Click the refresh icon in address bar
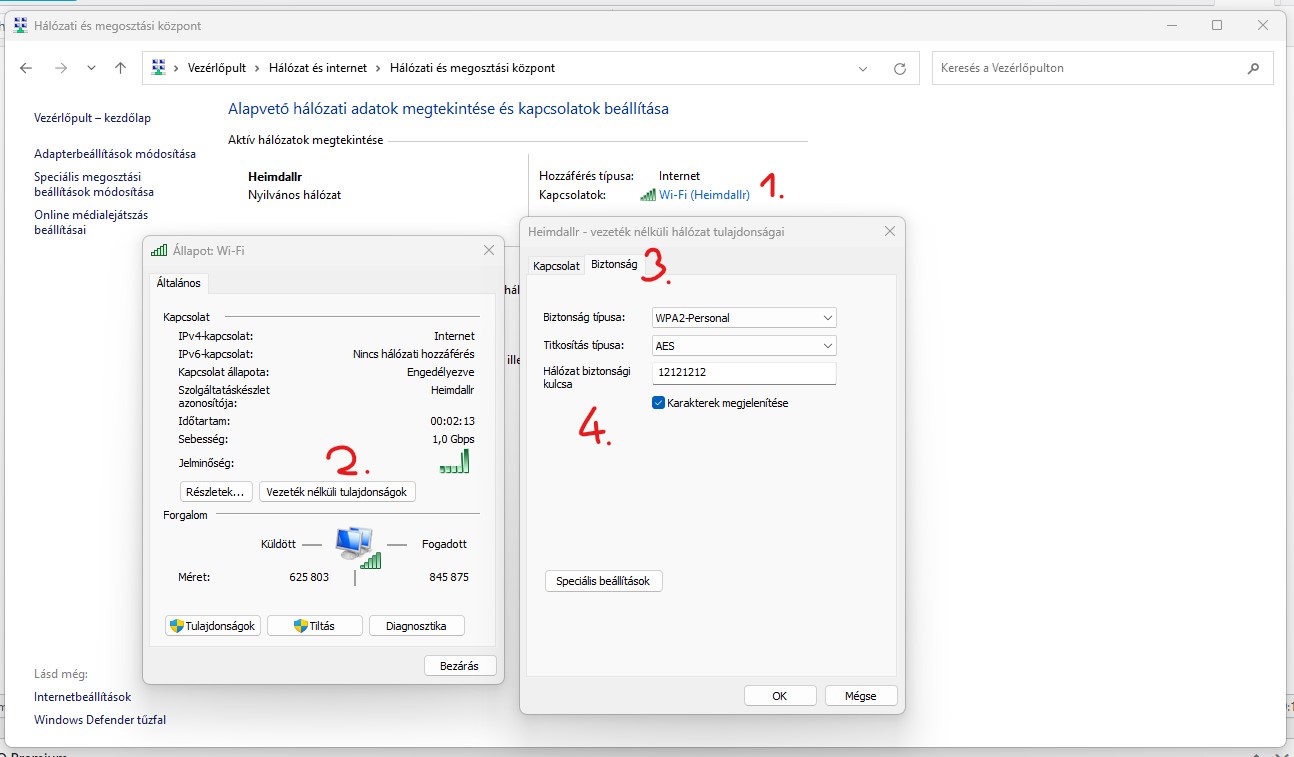 900,68
